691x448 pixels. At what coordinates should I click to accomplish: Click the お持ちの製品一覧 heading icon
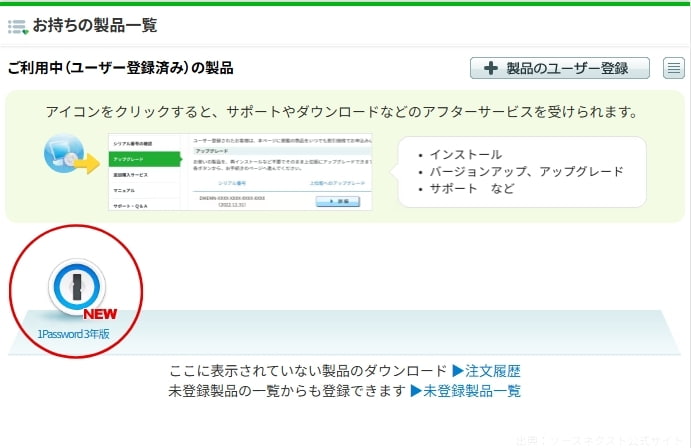tap(18, 26)
